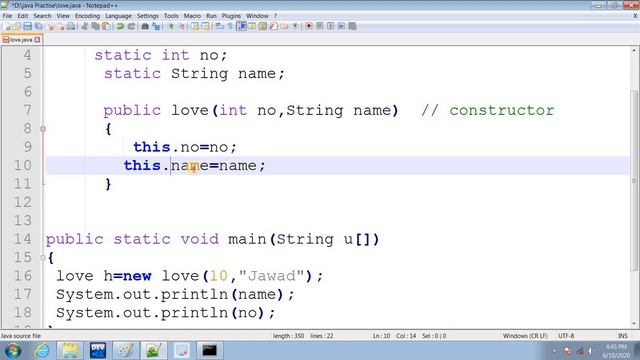Open the Run menu
This screenshot has width=640, height=360.
[x=211, y=16]
